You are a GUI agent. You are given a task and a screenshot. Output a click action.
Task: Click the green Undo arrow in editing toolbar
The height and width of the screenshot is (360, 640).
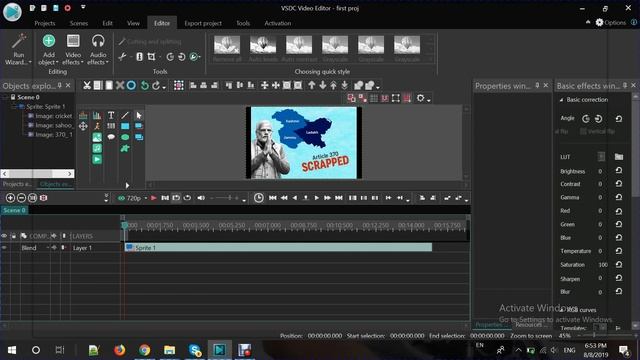144,85
